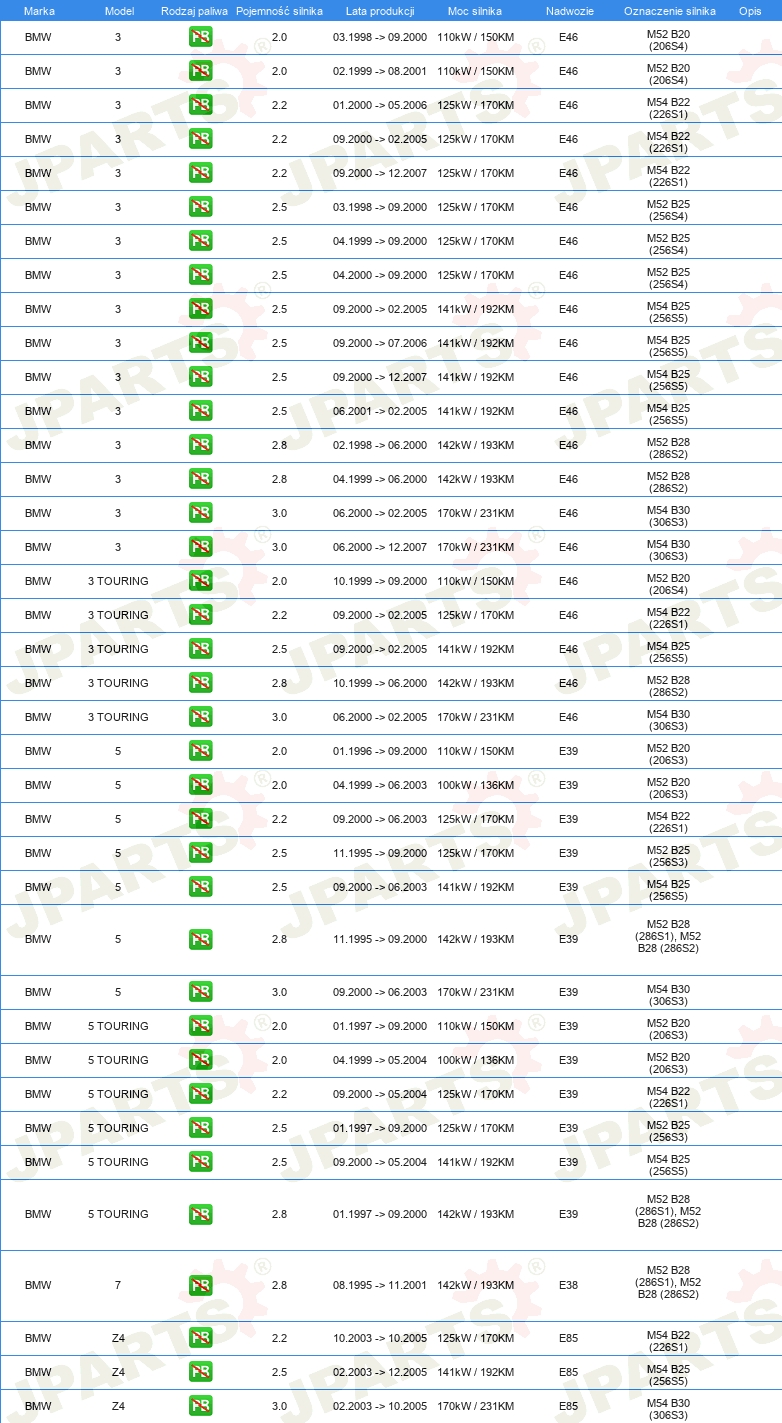Viewport: 782px width, 1423px height.
Task: Click fuel icon in 3 TOURING 3.0 row
Action: 200,717
